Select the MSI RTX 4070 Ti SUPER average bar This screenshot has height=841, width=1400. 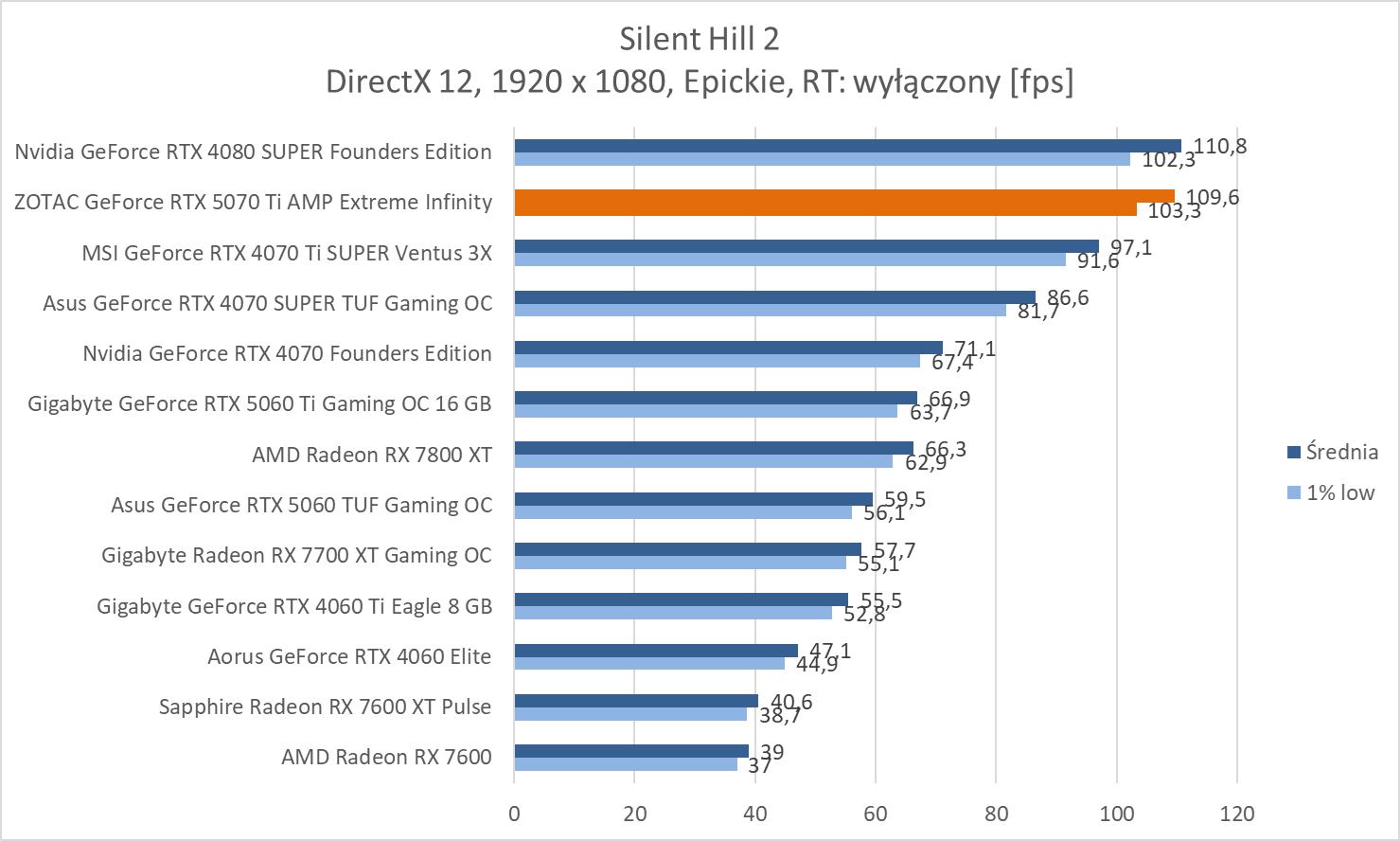[806, 246]
